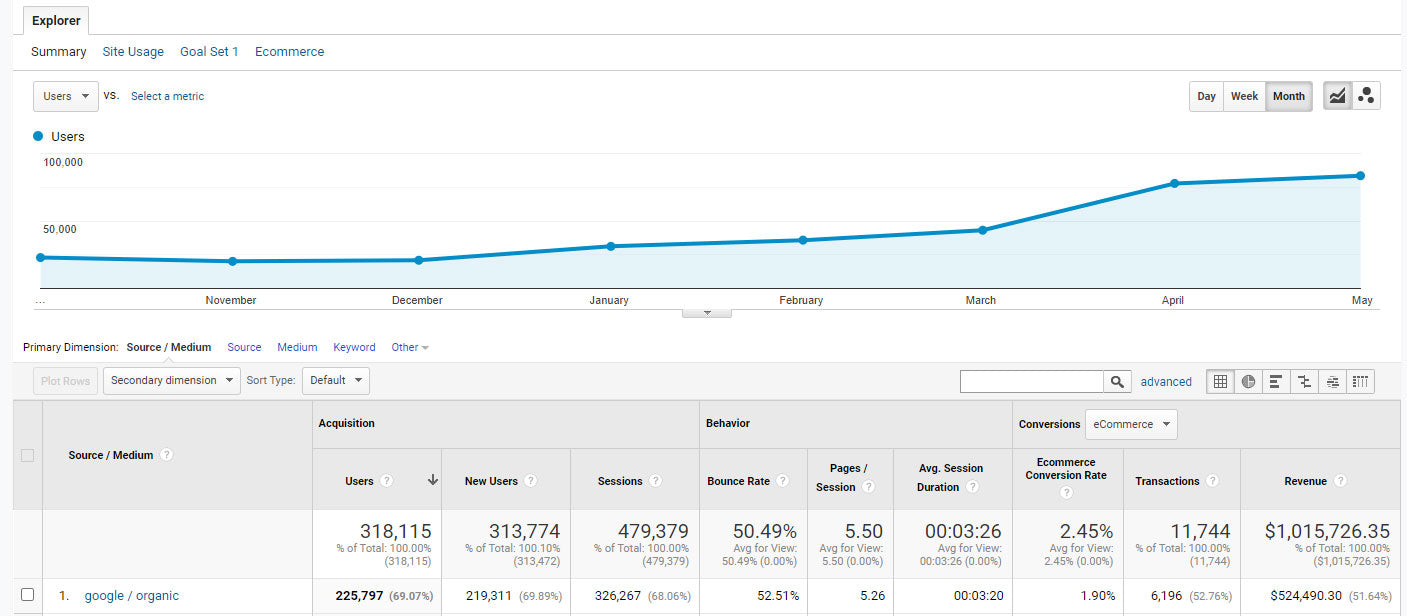The image size is (1407, 616).
Task: Open the Users metric dropdown
Action: pyautogui.click(x=66, y=96)
